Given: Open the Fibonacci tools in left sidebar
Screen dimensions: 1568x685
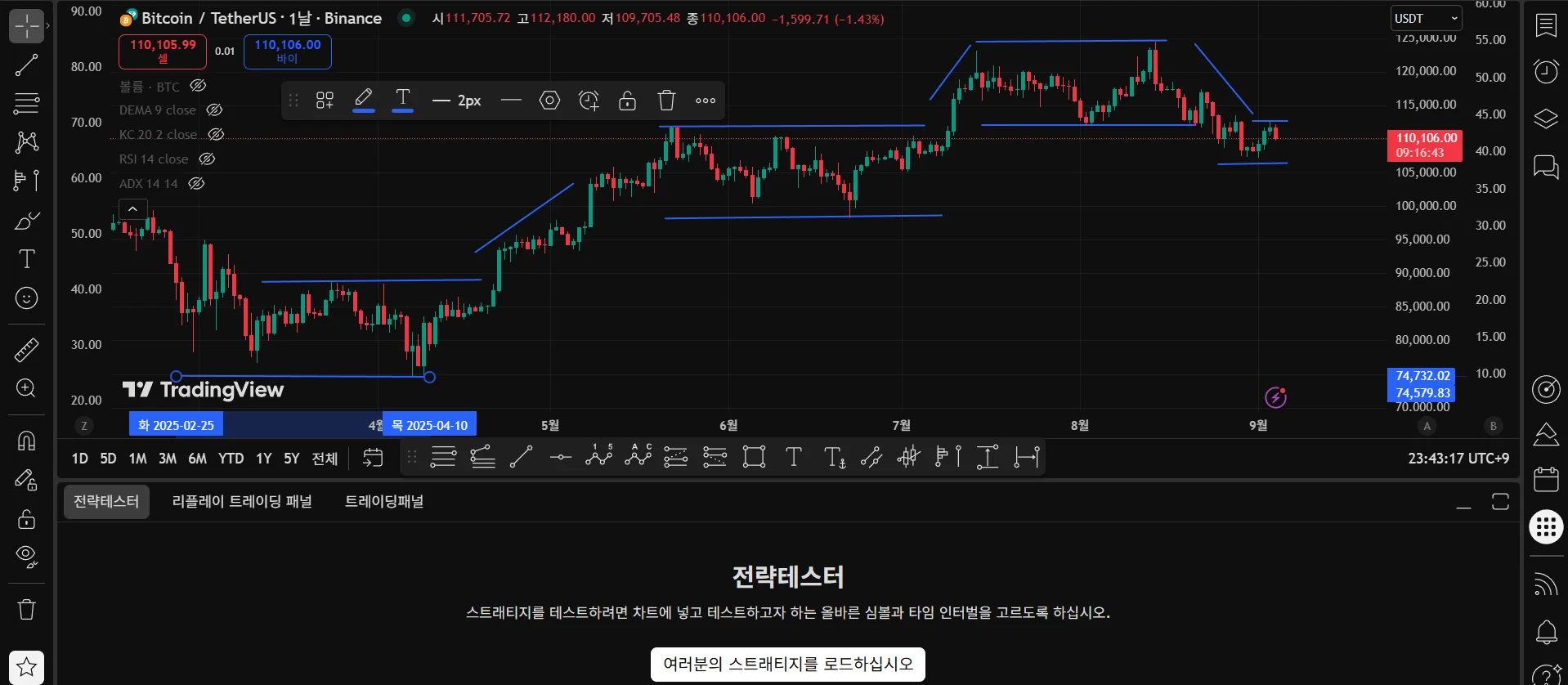Looking at the screenshot, I should 26,104.
